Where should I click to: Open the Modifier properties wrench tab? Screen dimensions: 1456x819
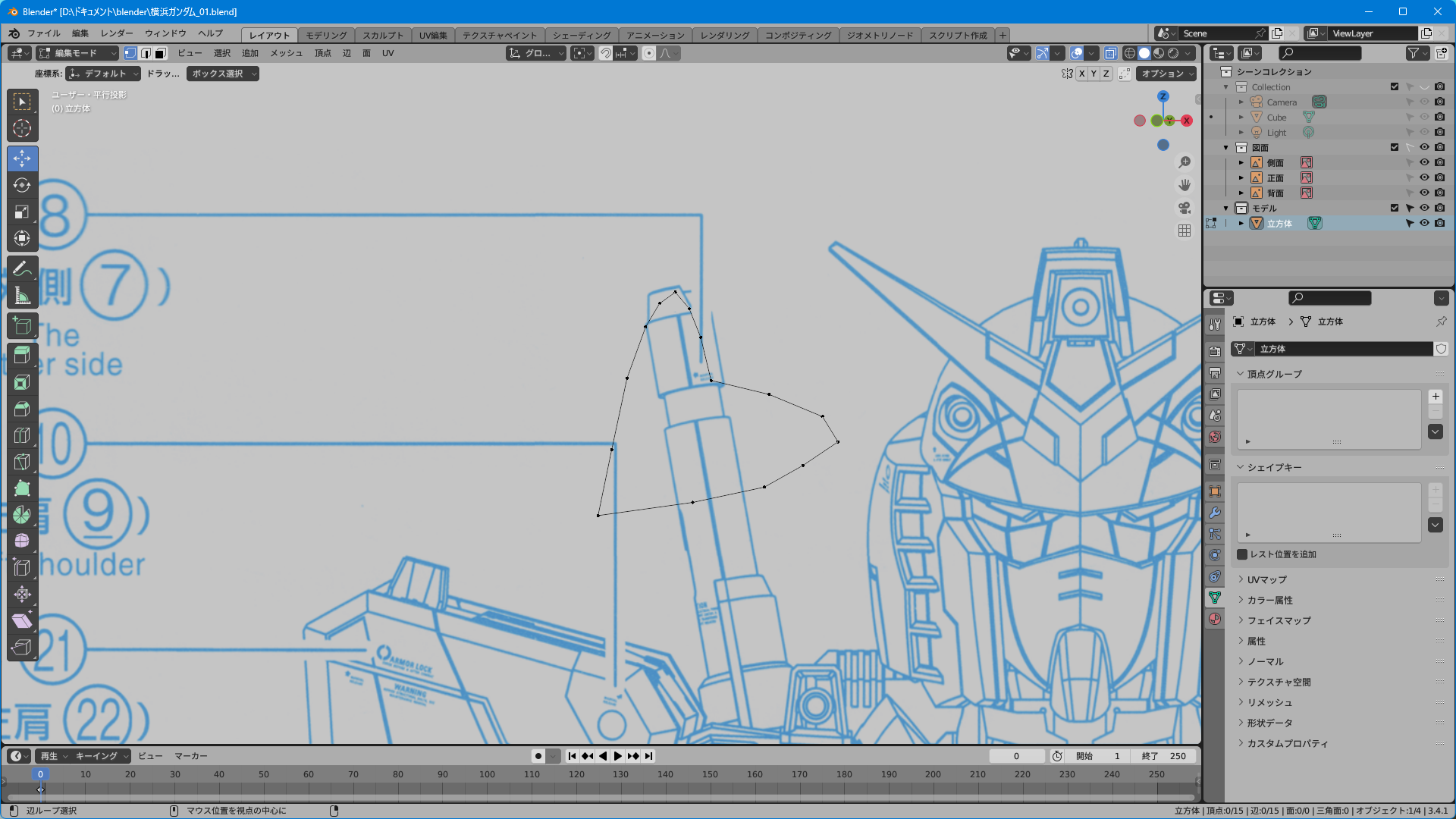(1215, 513)
